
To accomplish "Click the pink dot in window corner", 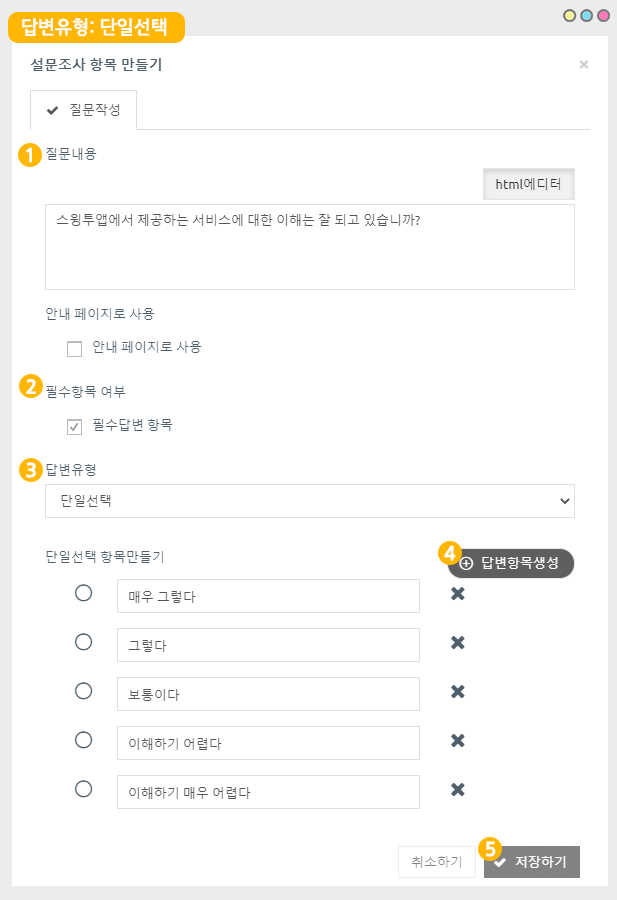I will 603,16.
